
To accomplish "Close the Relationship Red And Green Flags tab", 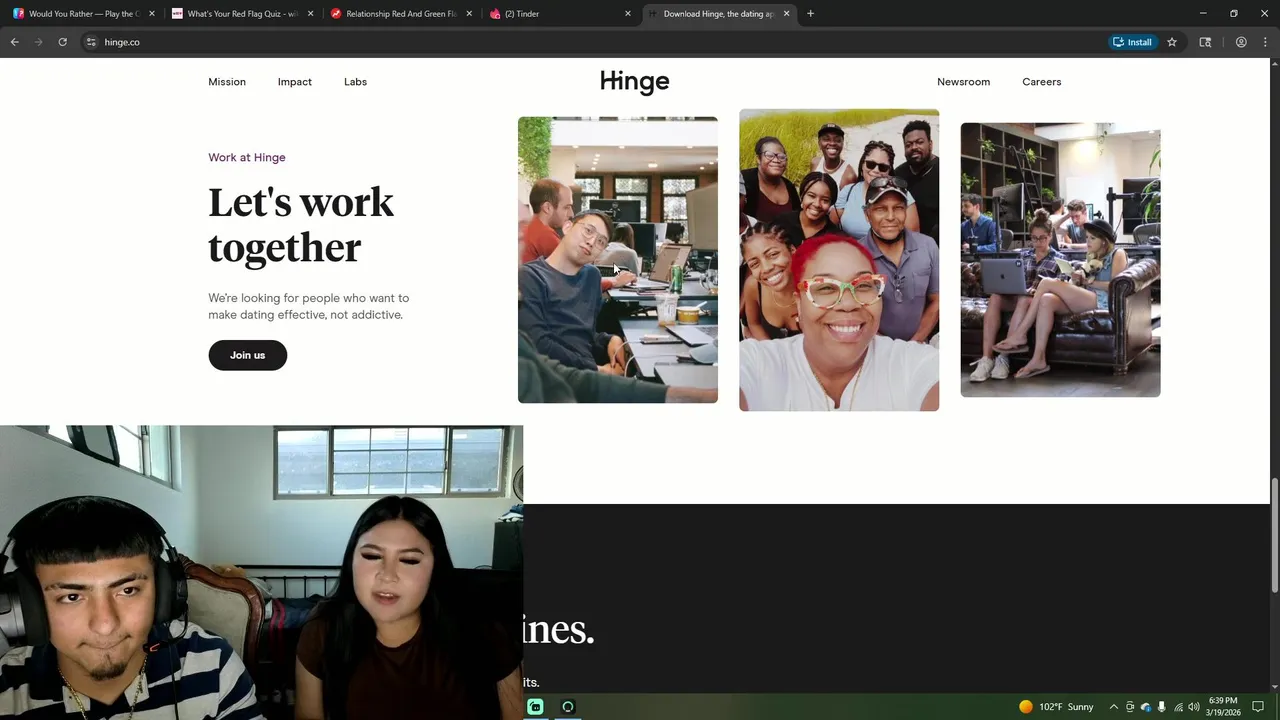I will coord(469,14).
